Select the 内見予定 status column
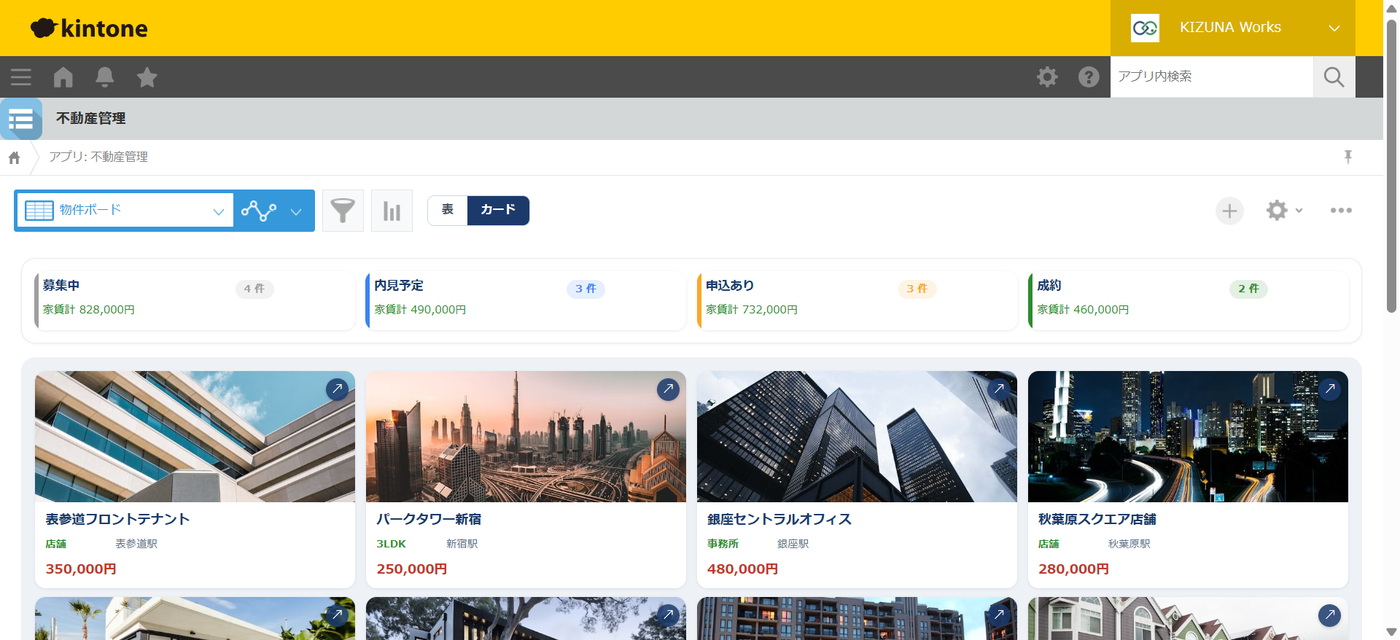This screenshot has height=640, width=1400. tap(526, 300)
